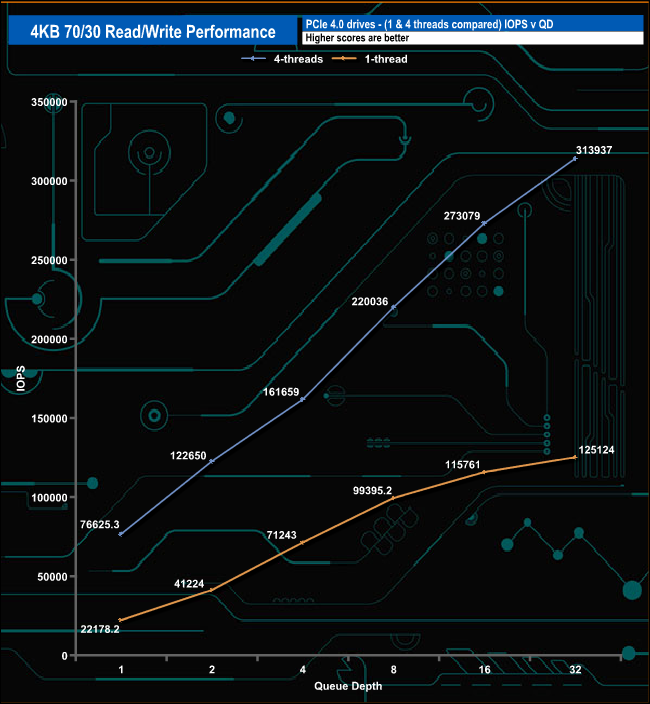Click the queue depth 32 axis label

point(575,670)
